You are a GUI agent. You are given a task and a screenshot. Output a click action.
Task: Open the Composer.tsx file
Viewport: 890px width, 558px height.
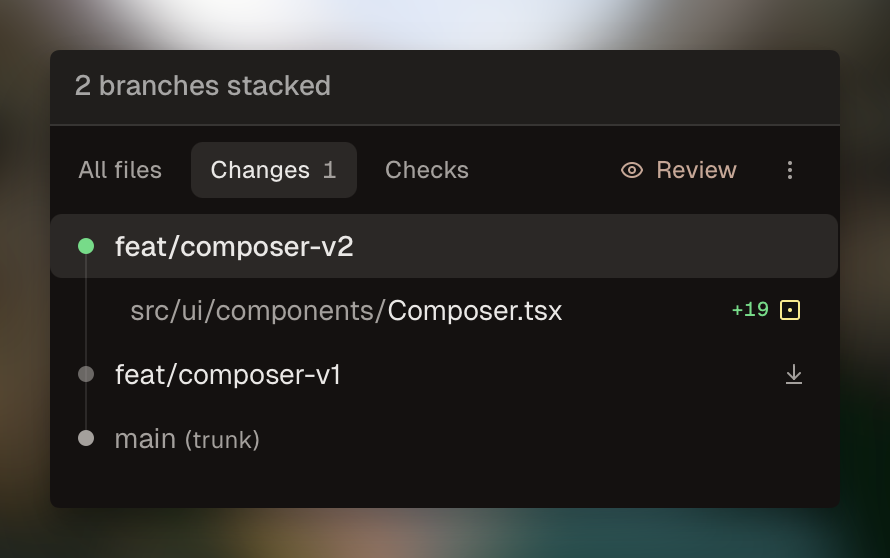[475, 310]
